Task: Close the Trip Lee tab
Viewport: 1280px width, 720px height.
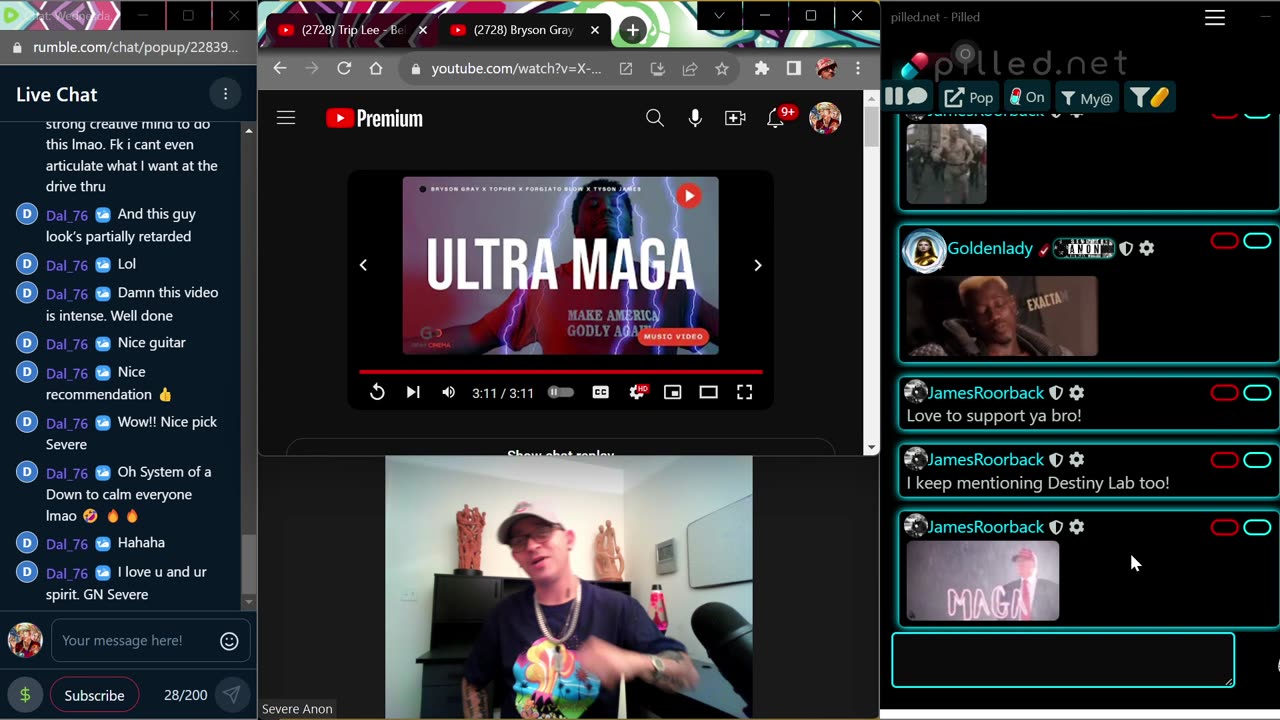Action: coord(422,30)
